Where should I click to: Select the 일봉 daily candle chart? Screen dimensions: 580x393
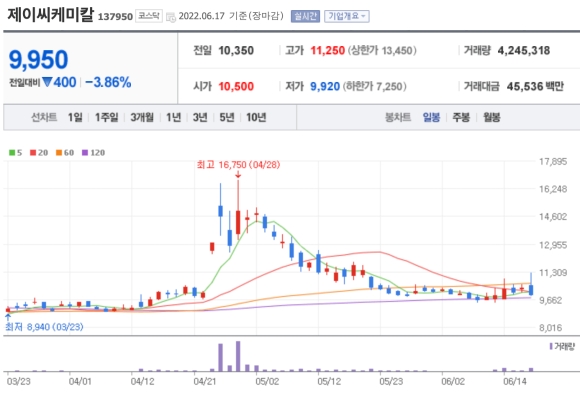coord(431,117)
